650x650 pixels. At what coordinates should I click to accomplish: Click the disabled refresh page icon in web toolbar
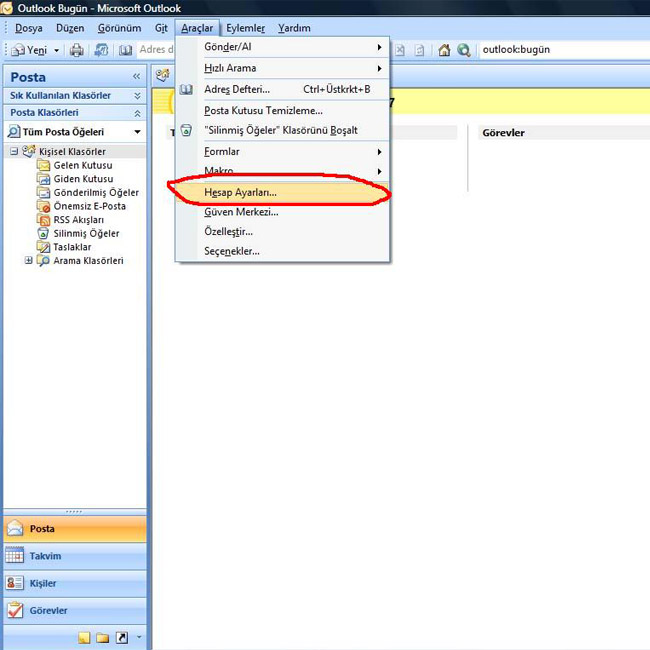(x=420, y=50)
